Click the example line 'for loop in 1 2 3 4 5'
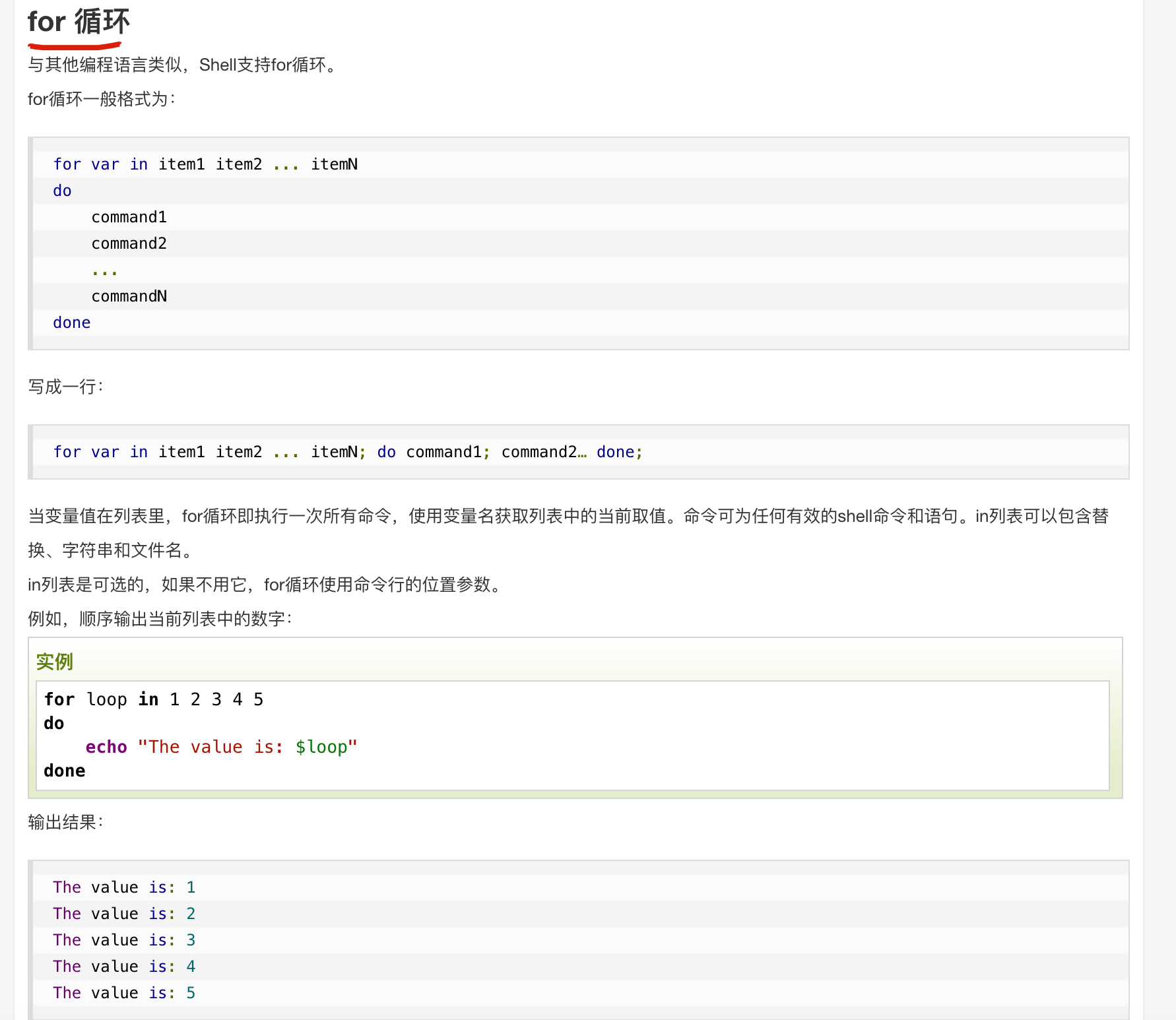This screenshot has width=1176, height=1020. (x=154, y=699)
